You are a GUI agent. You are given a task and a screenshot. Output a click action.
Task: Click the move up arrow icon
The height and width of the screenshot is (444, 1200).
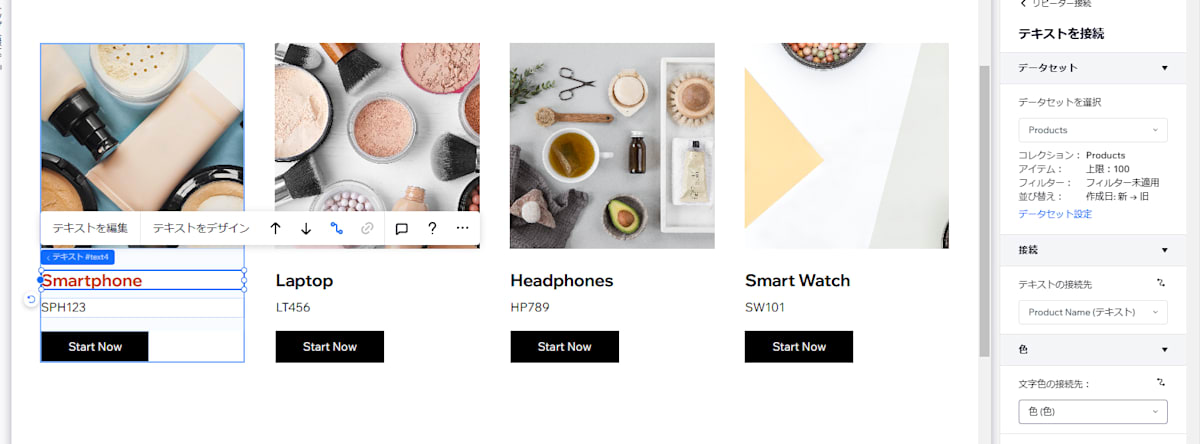pyautogui.click(x=275, y=228)
